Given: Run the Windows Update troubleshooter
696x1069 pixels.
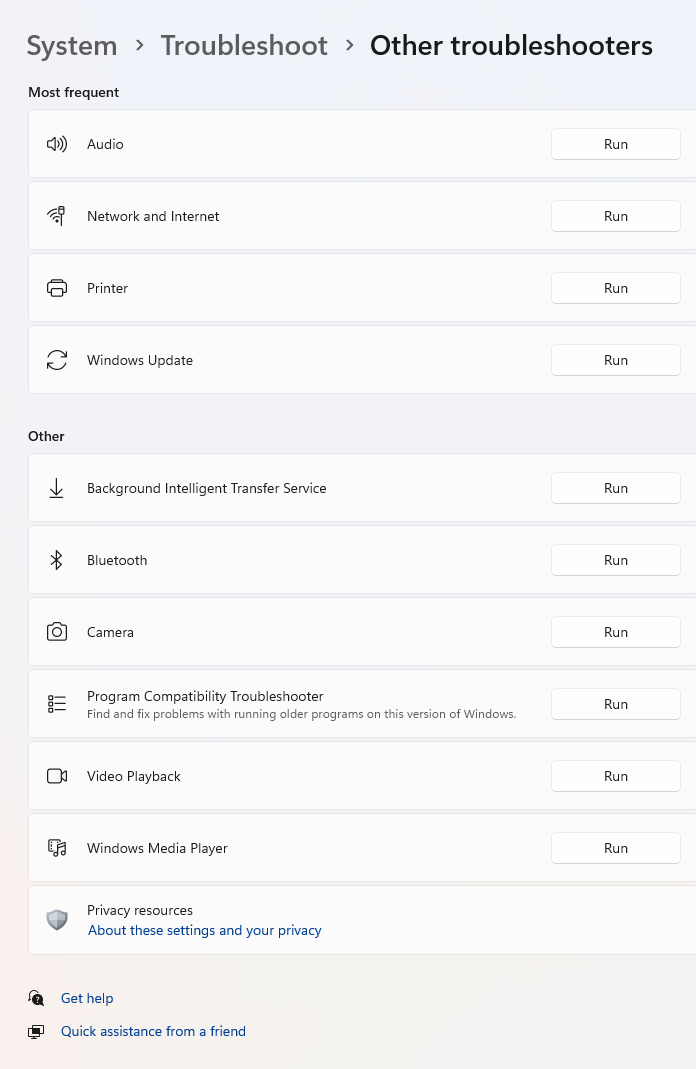Looking at the screenshot, I should click(x=616, y=360).
